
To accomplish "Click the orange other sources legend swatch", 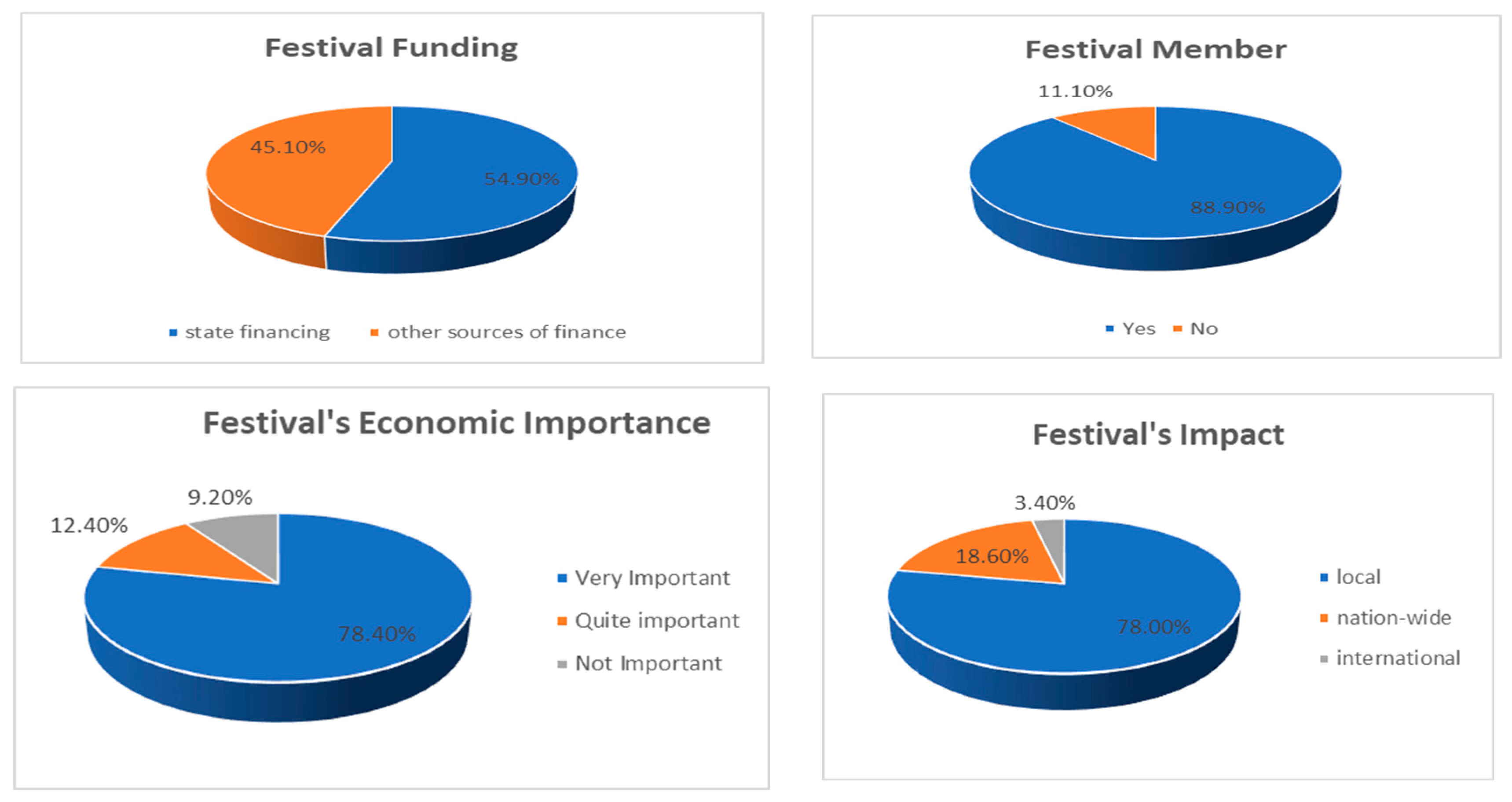I will point(374,333).
